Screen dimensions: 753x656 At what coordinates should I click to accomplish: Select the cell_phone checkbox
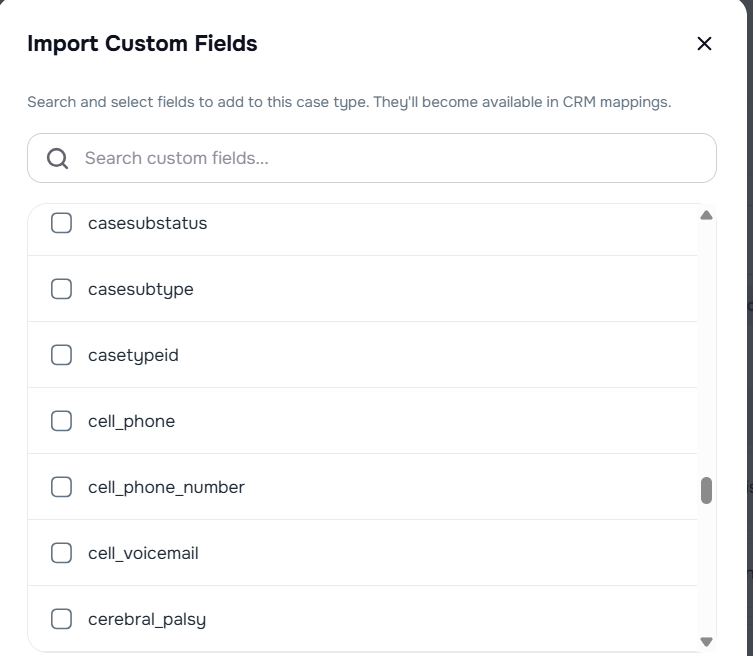click(61, 421)
